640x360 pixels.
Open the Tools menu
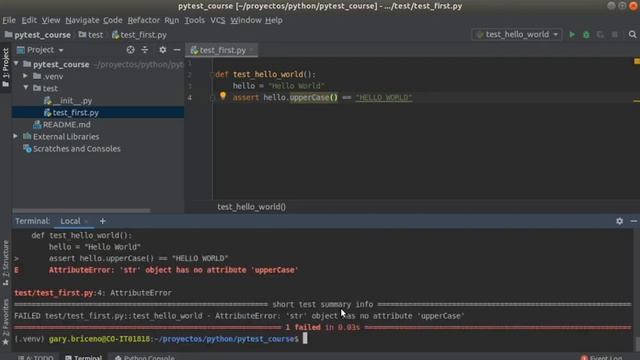click(194, 20)
